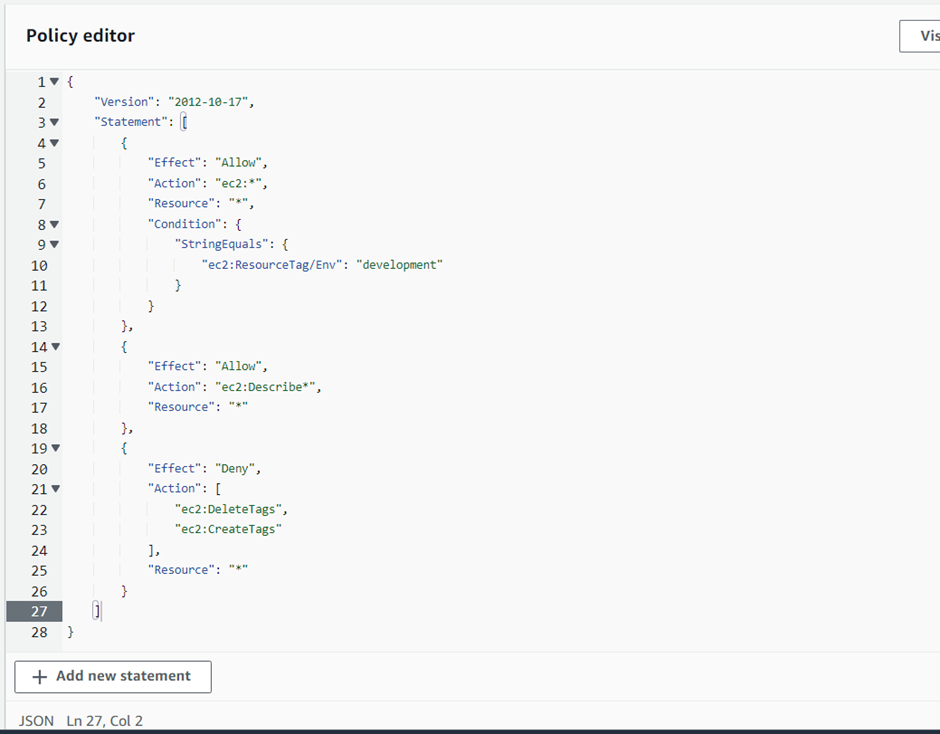Switch to the Visual editor
This screenshot has width=940, height=734.
[x=922, y=36]
